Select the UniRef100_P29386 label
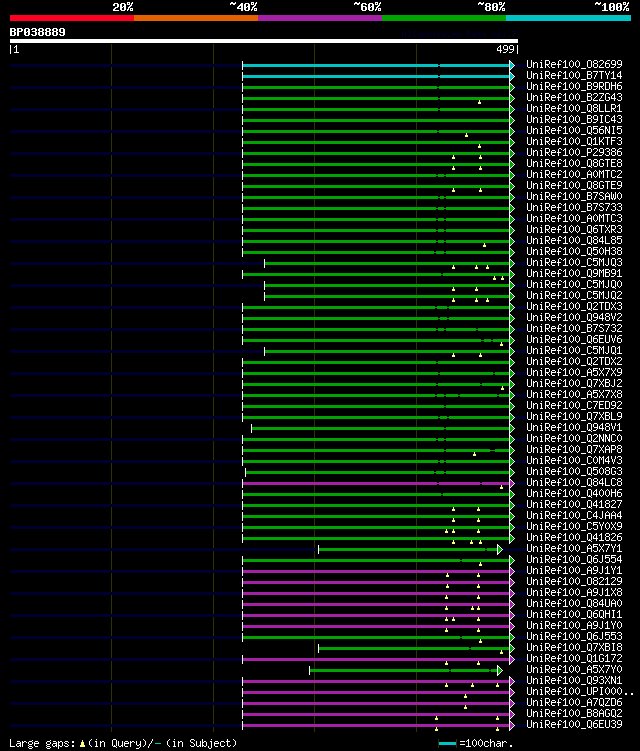640x751 pixels. tap(574, 152)
